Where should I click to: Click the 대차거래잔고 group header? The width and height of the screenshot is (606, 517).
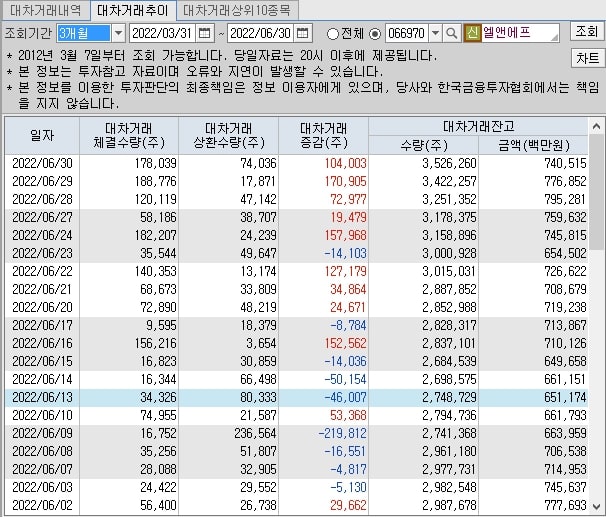(x=478, y=126)
